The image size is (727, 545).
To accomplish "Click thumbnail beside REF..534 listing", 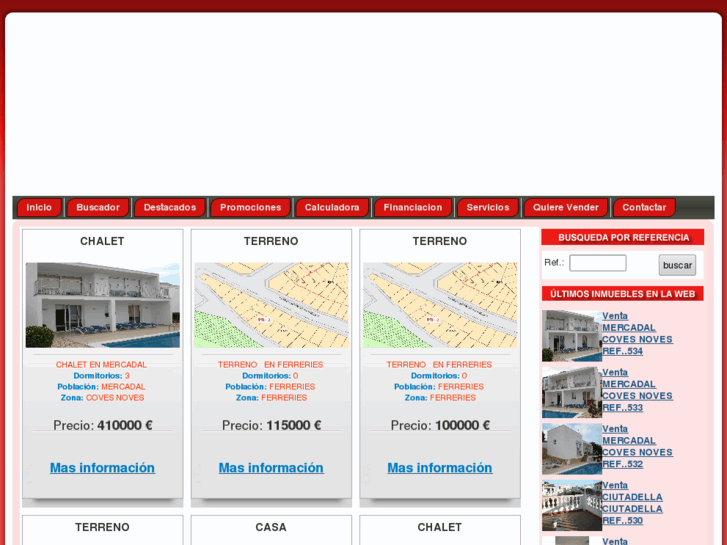I will pyautogui.click(x=572, y=336).
